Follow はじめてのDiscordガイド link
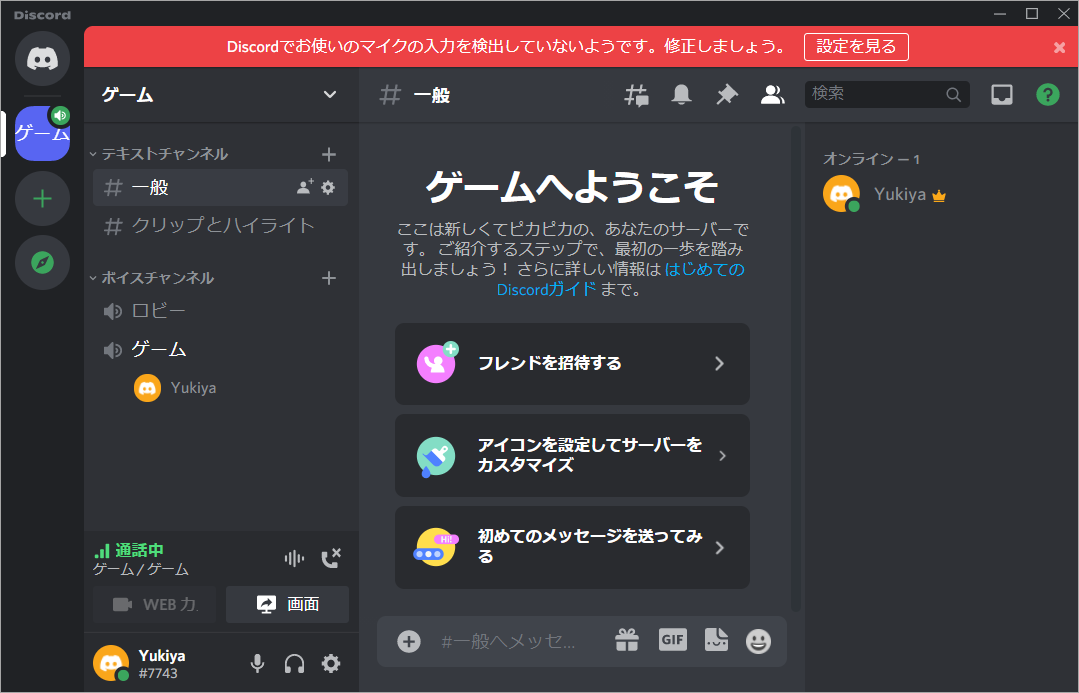The image size is (1079, 693). click(x=621, y=279)
